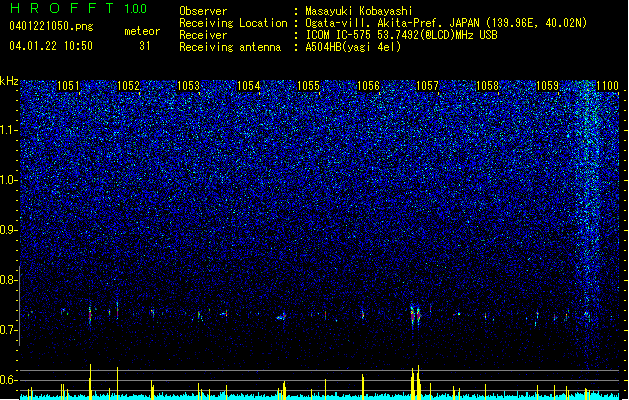Click the 1053 time marker
Viewport: 629px width, 400px height.
click(188, 86)
